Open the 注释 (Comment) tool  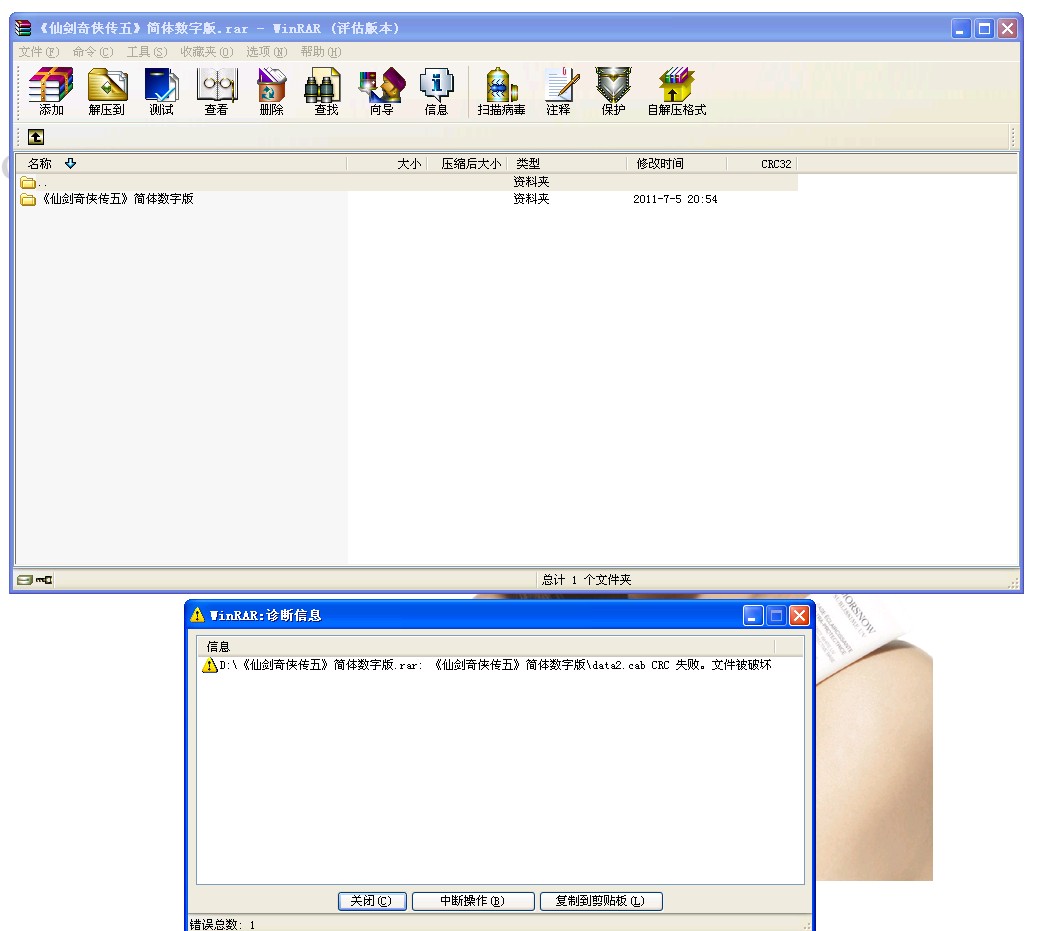[558, 91]
